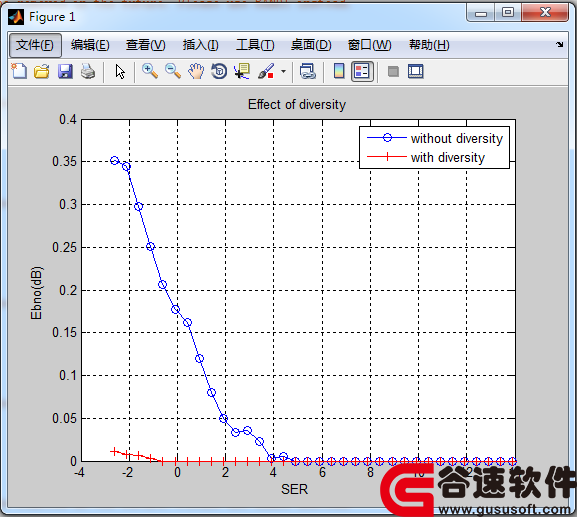Select the Rotate 3D tool
Viewport: 577px width, 517px height.
(219, 71)
